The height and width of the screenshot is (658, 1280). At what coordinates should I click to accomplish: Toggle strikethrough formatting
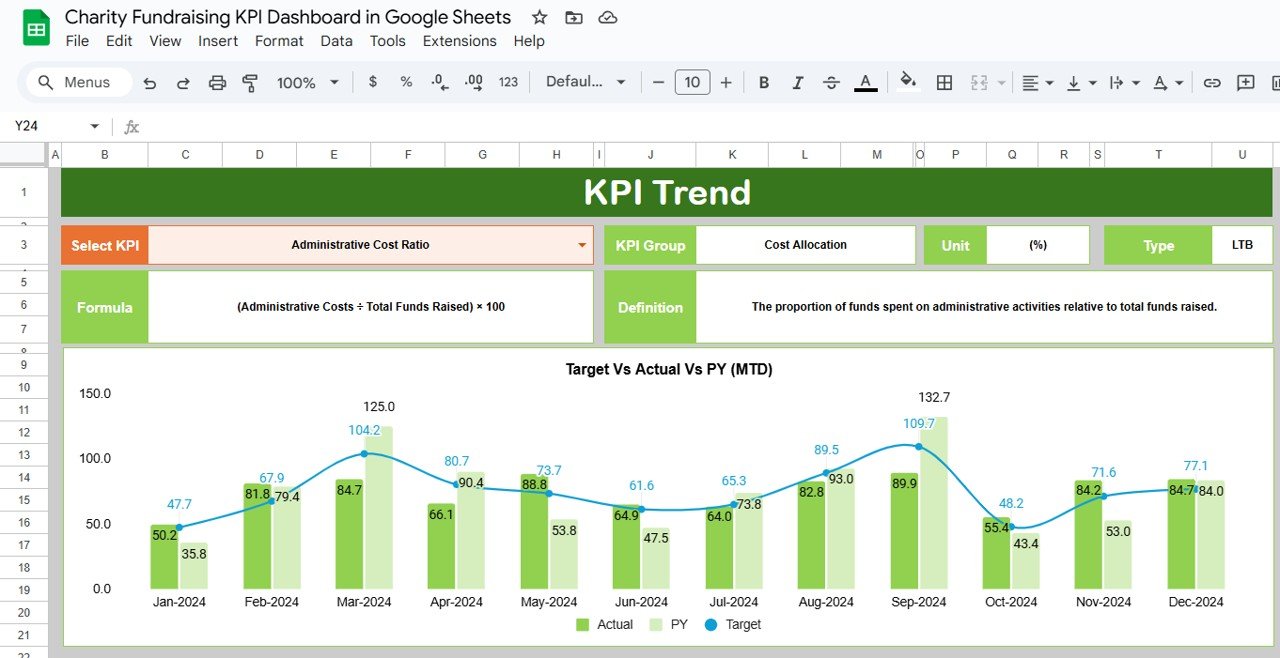(x=831, y=83)
